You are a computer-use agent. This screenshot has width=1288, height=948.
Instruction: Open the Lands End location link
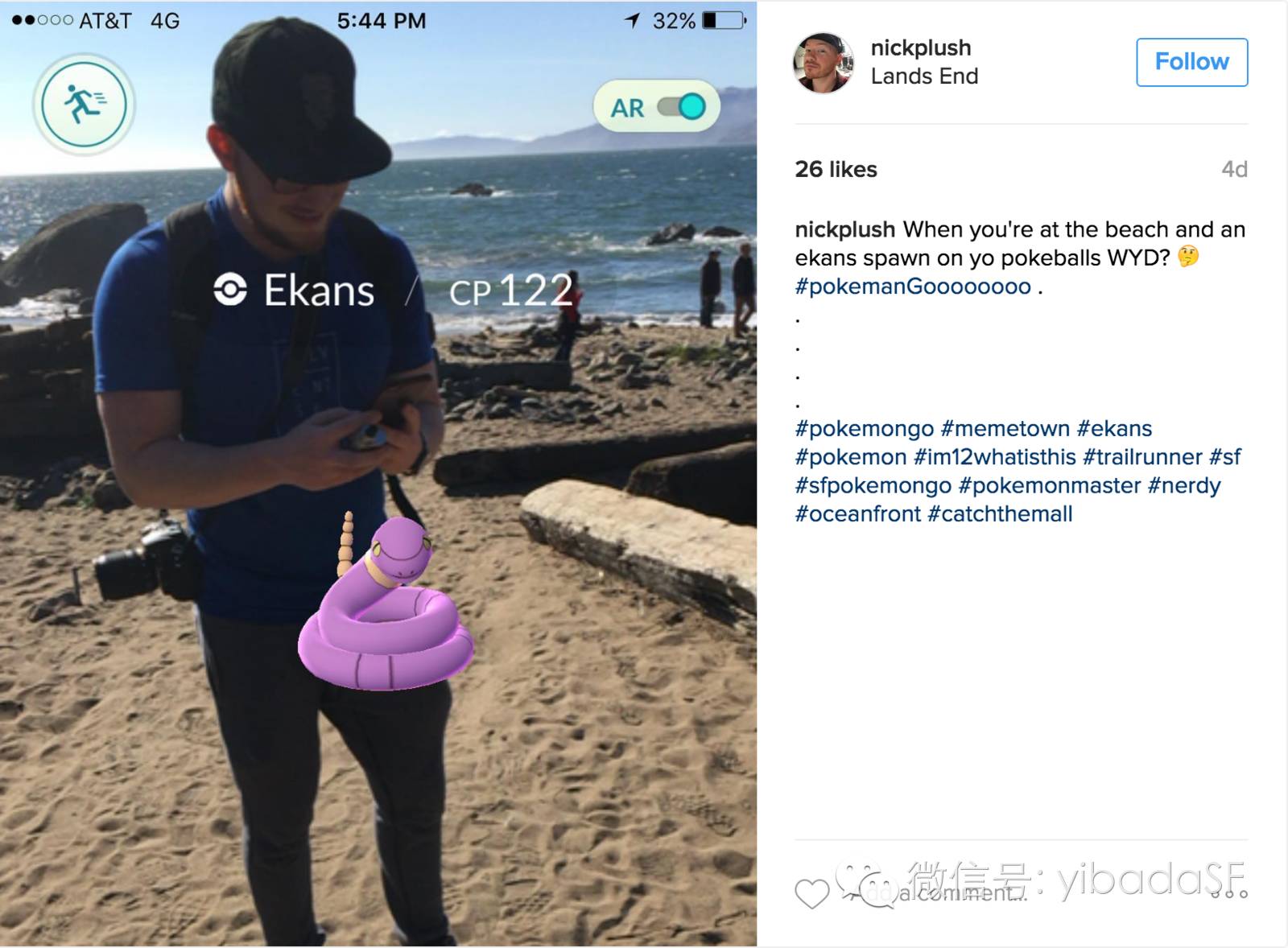924,76
